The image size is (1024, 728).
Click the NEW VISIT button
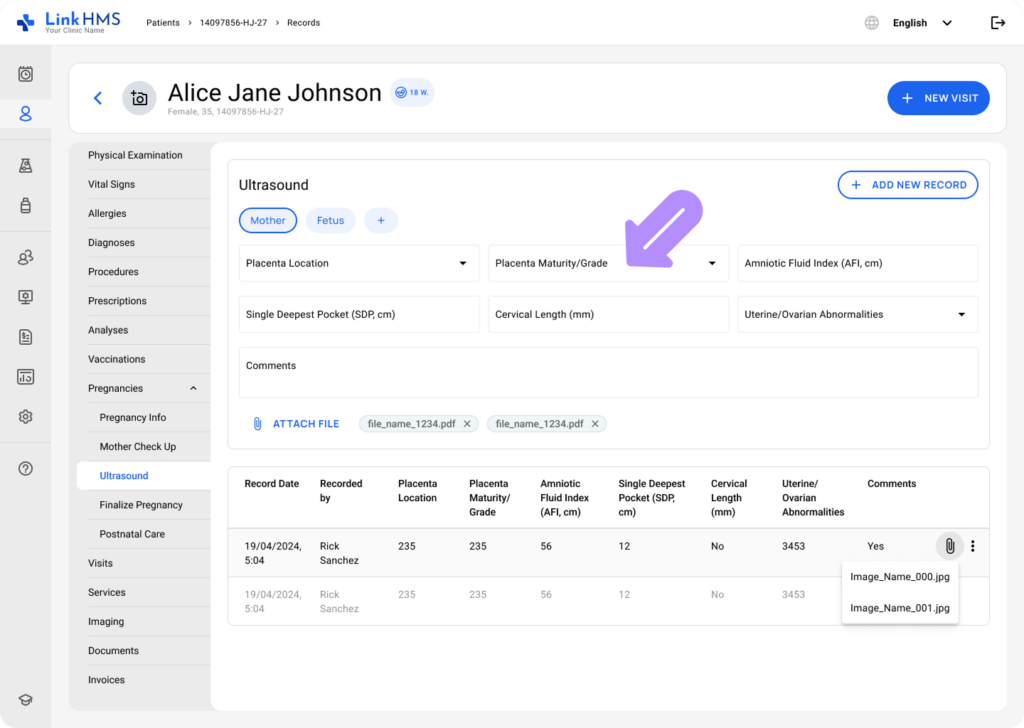pyautogui.click(x=938, y=98)
